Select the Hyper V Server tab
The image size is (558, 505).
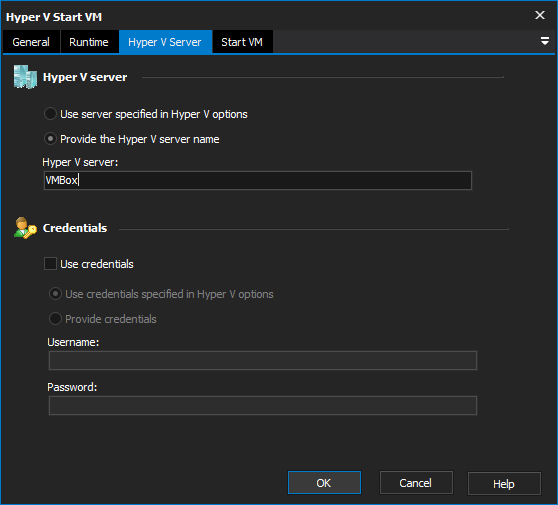click(165, 42)
